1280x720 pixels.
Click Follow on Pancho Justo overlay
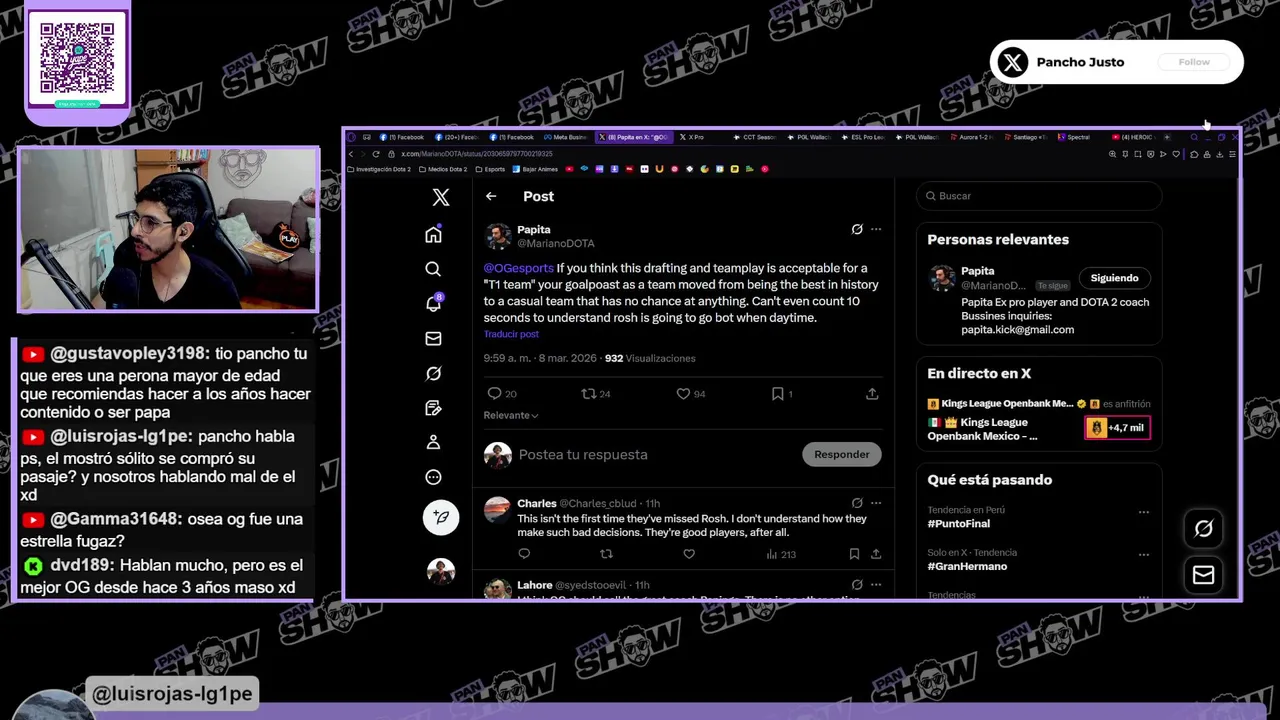coord(1193,62)
